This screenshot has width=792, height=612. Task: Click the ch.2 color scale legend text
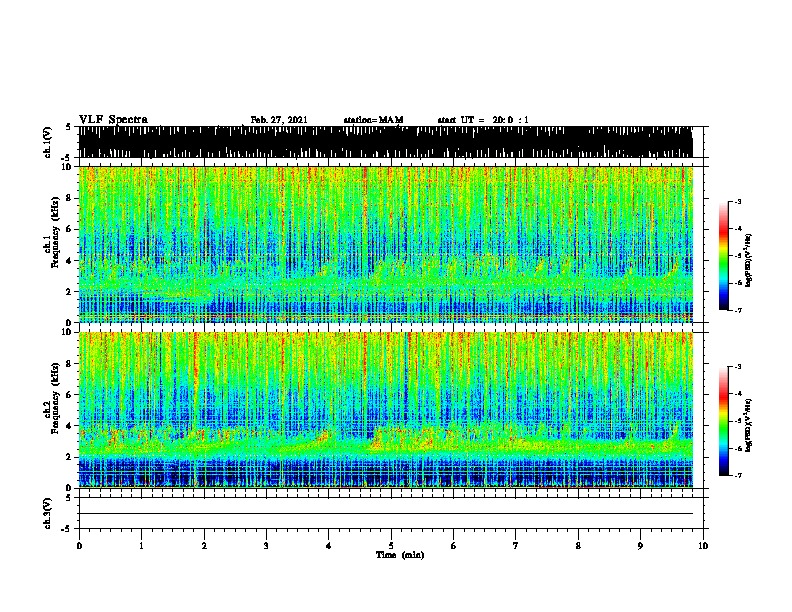click(x=749, y=425)
